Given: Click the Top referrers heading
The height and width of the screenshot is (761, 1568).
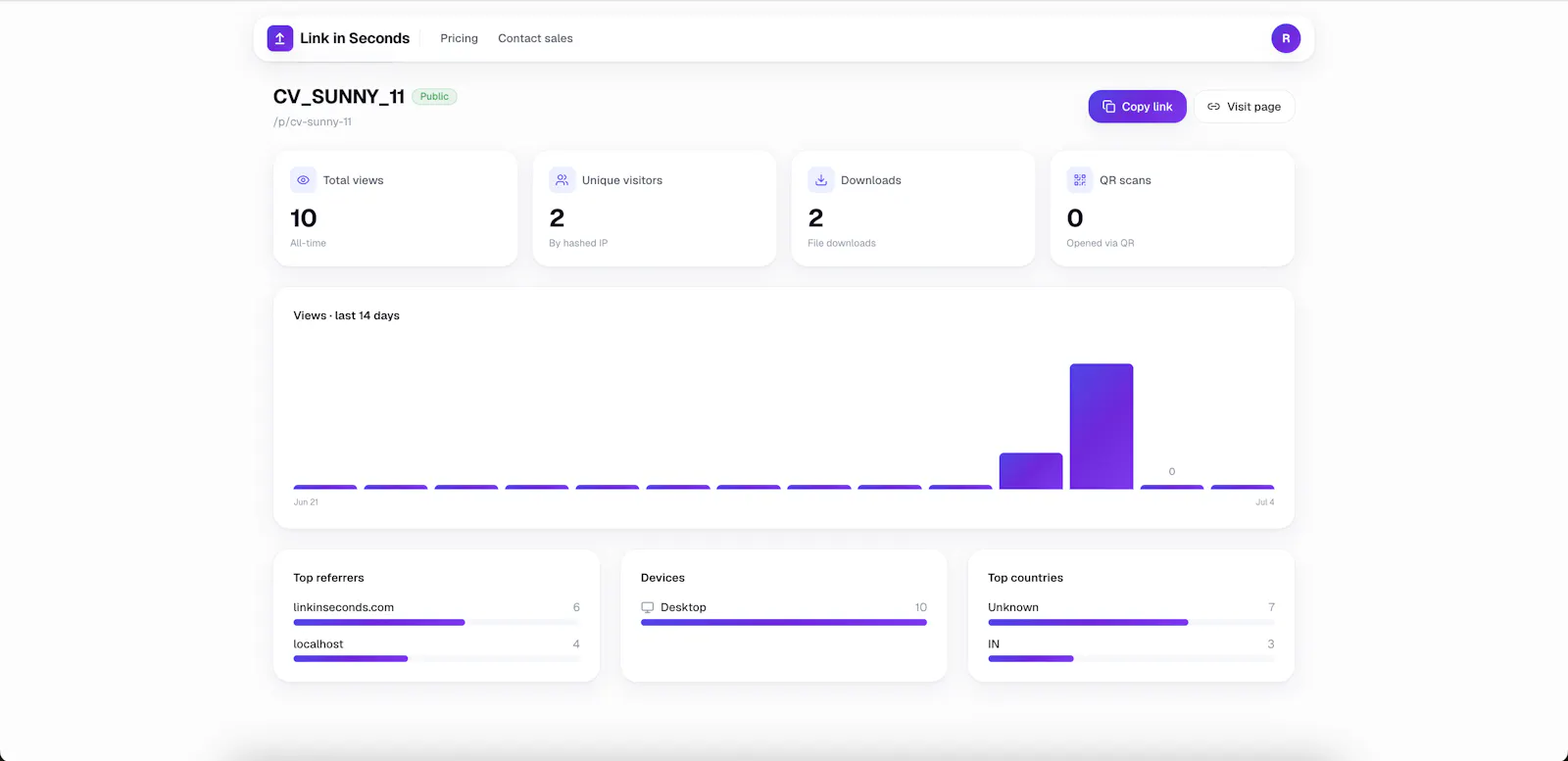Looking at the screenshot, I should (328, 578).
